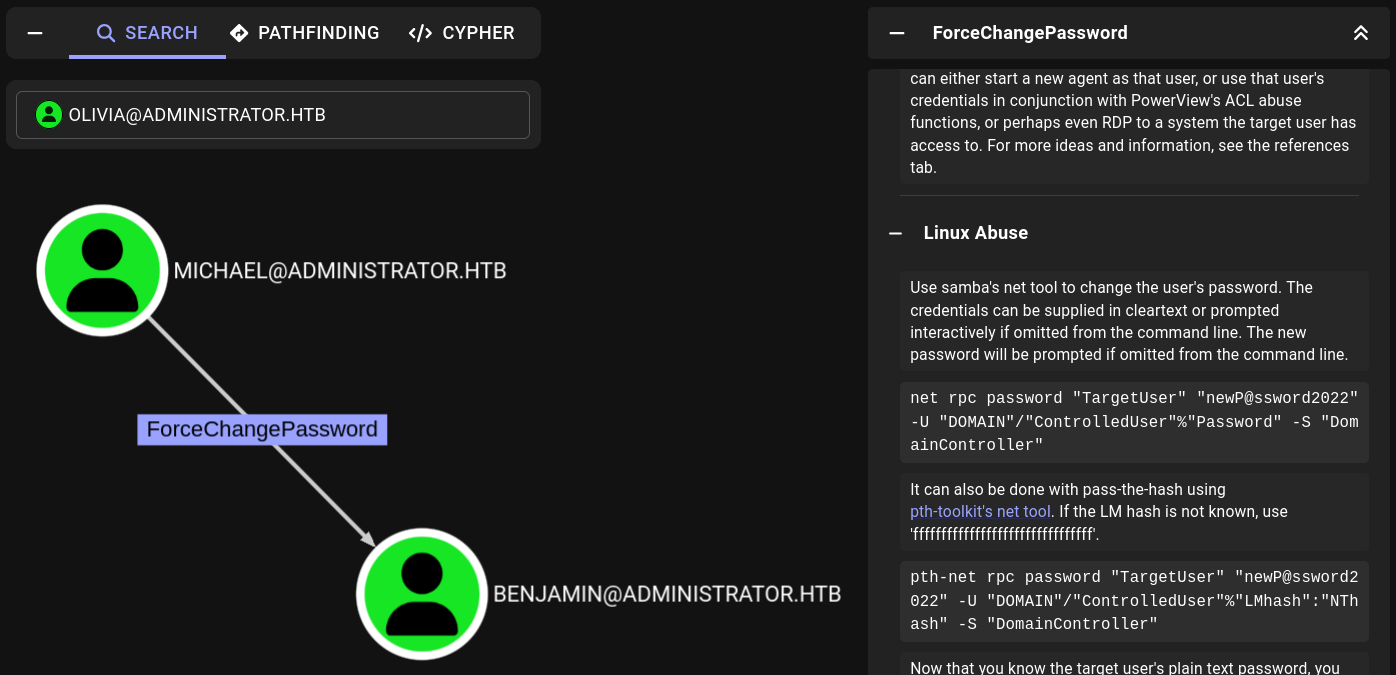This screenshot has width=1396, height=675.
Task: Collapse the Linux Abuse section
Action: pyautogui.click(x=897, y=233)
